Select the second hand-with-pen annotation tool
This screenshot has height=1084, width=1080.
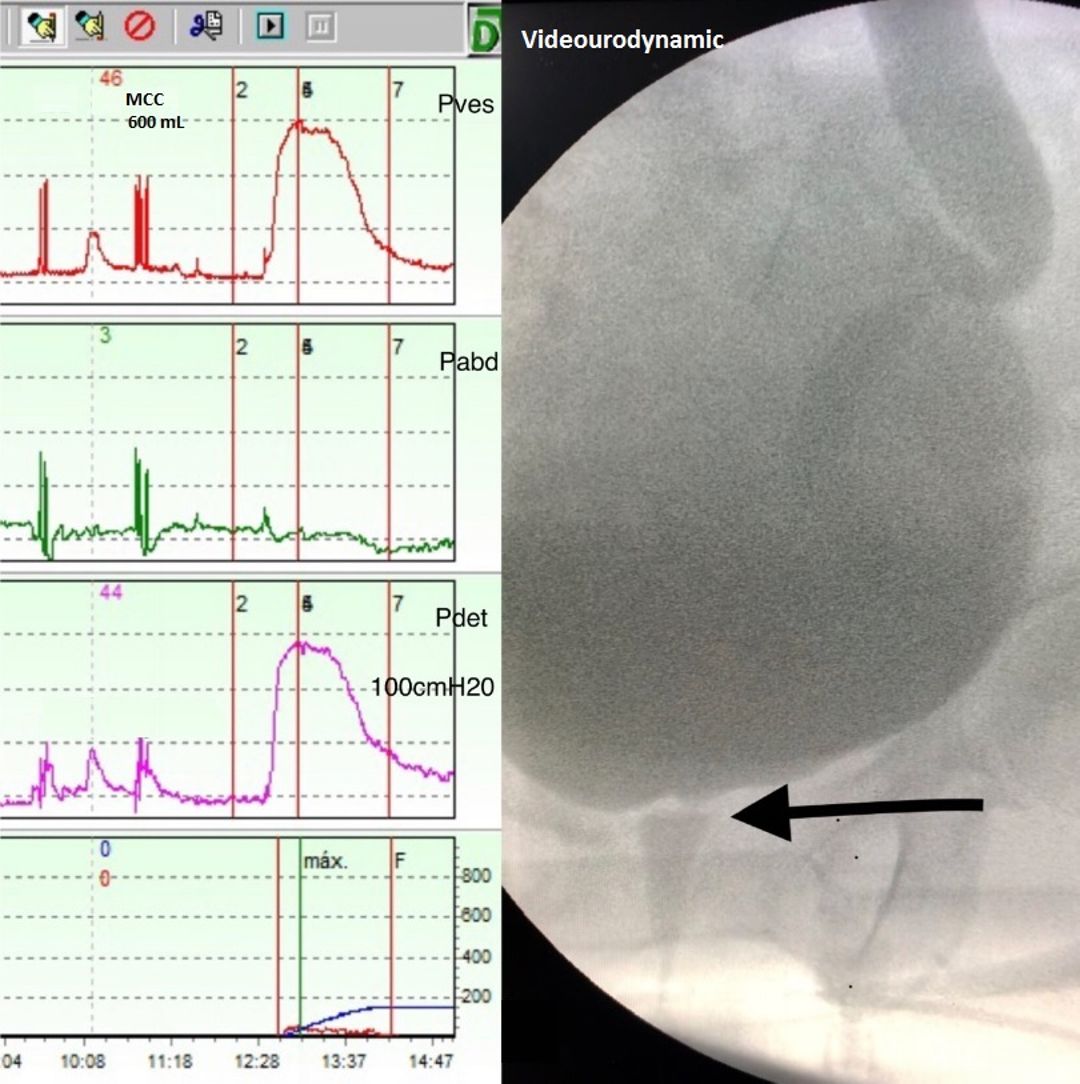89,26
